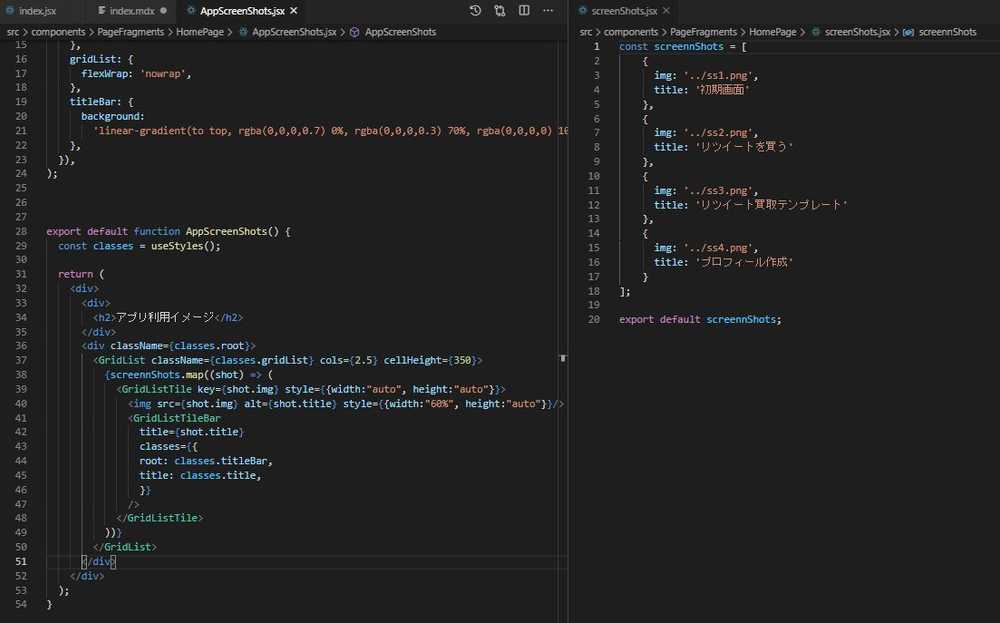1000x623 pixels.
Task: Click the cube symbol icon before AppScreenShots breadcrumb
Action: click(x=355, y=32)
